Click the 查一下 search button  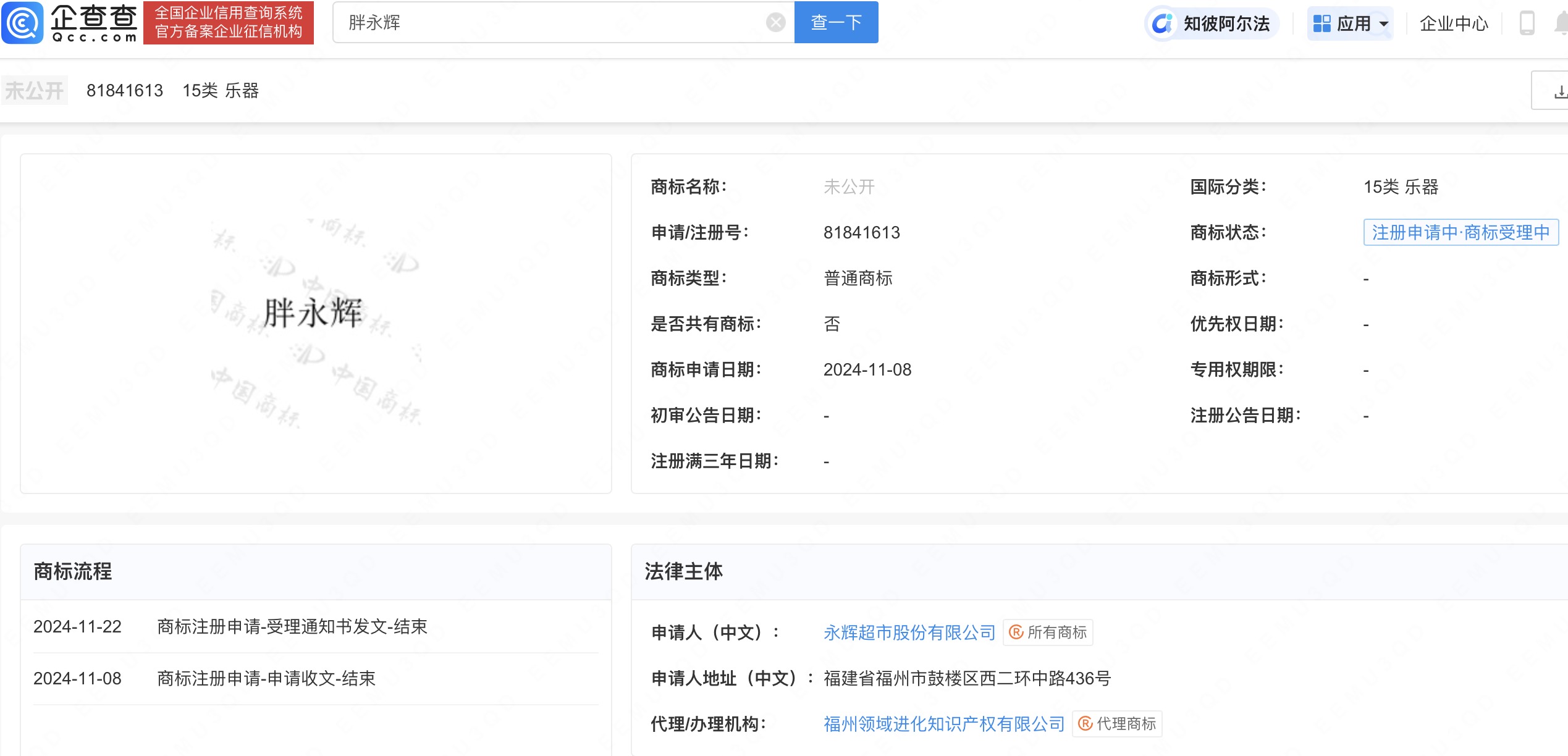click(835, 22)
